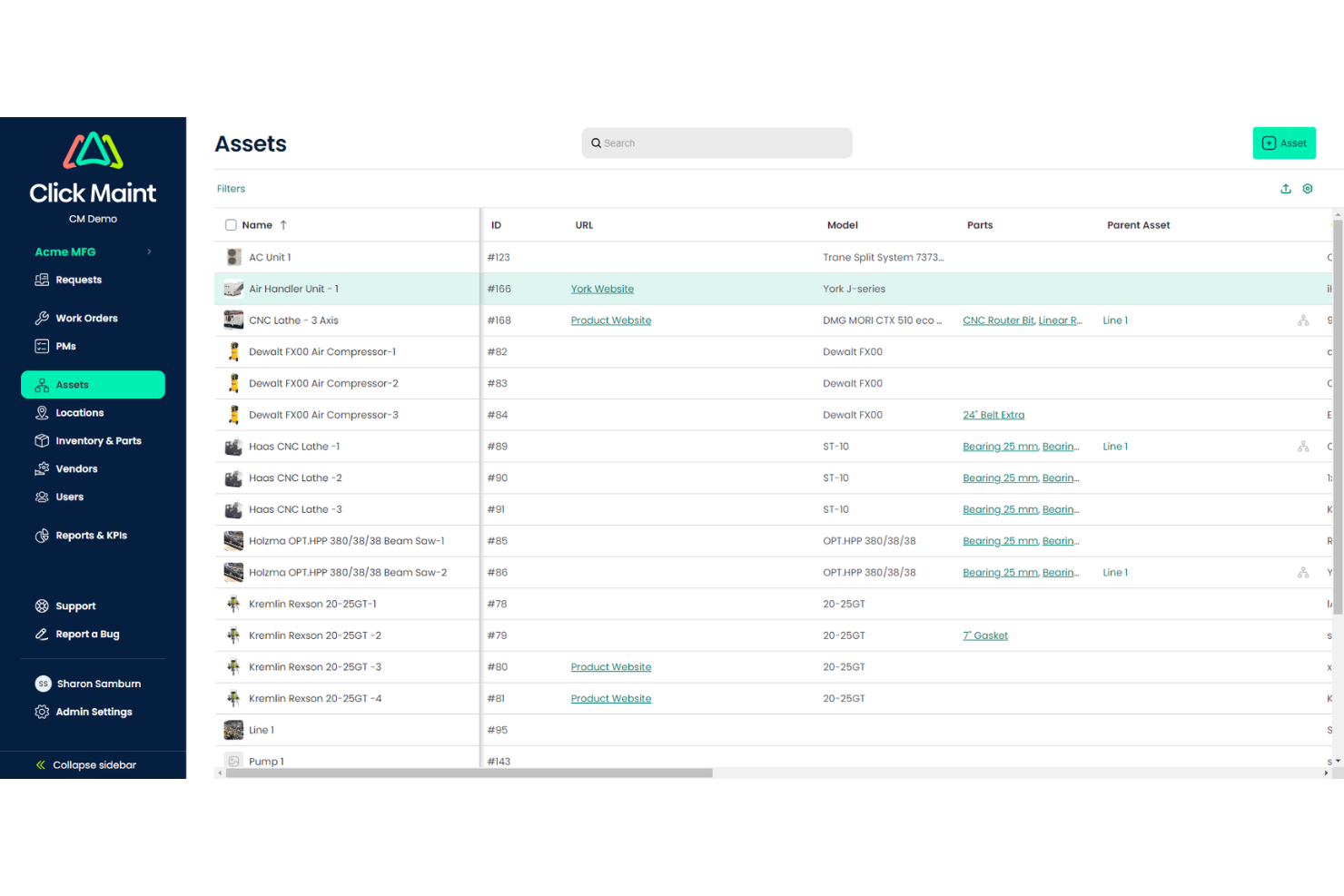
Task: Click Linear R... part link
Action: [x=1061, y=320]
